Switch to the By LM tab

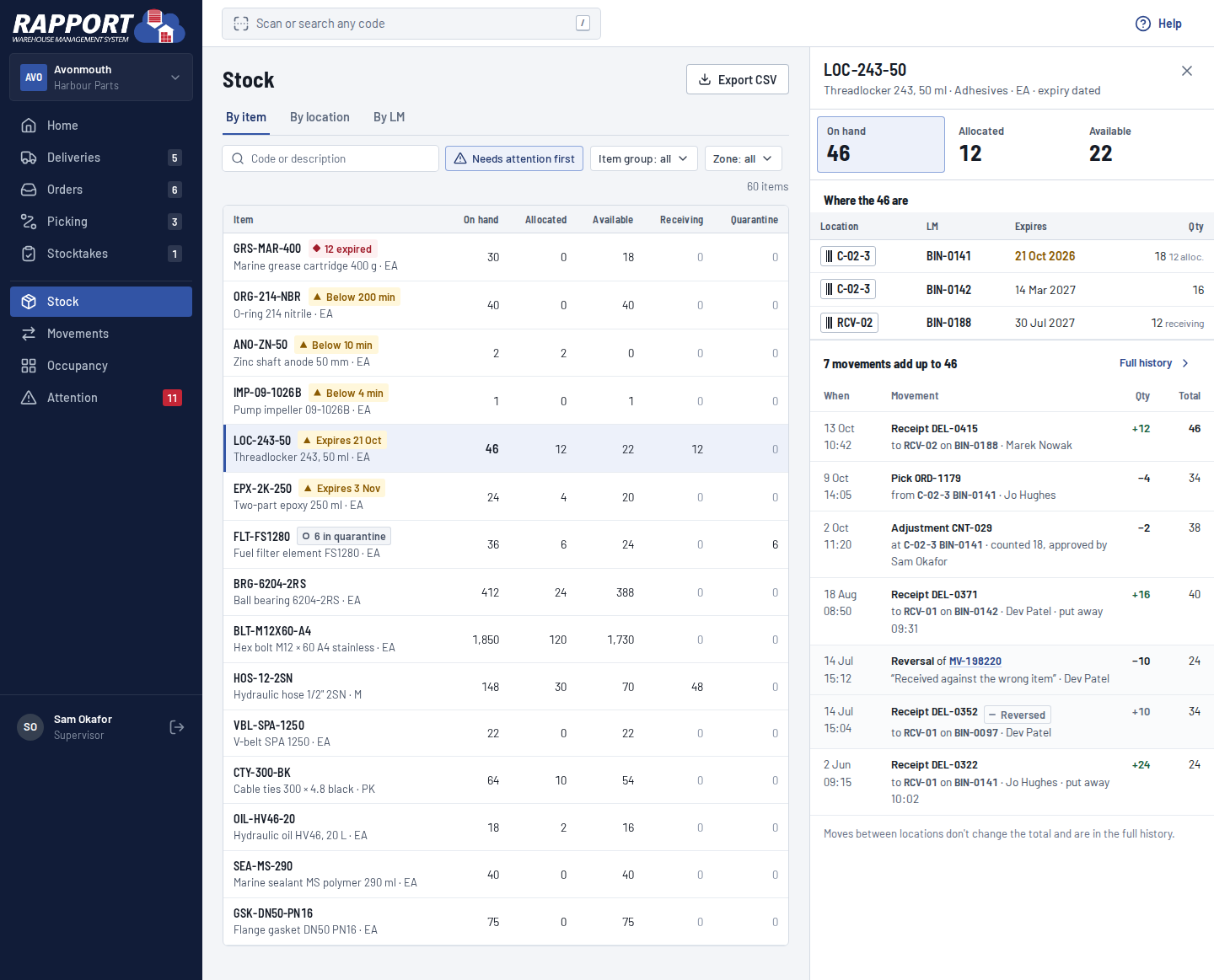click(x=389, y=117)
